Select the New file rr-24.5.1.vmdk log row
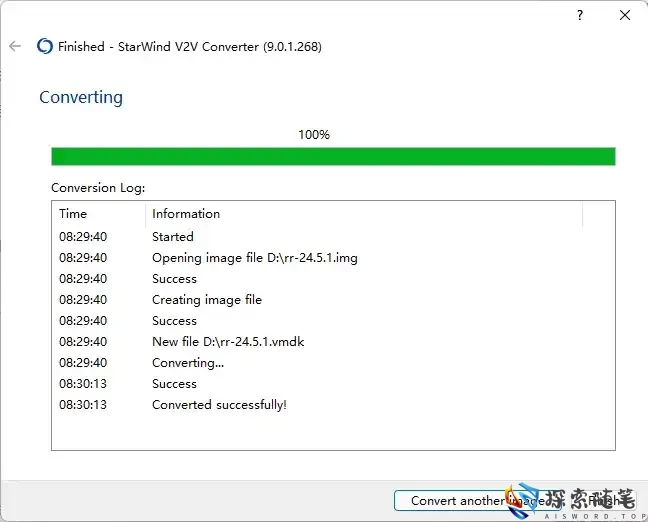648x522 pixels. point(228,342)
